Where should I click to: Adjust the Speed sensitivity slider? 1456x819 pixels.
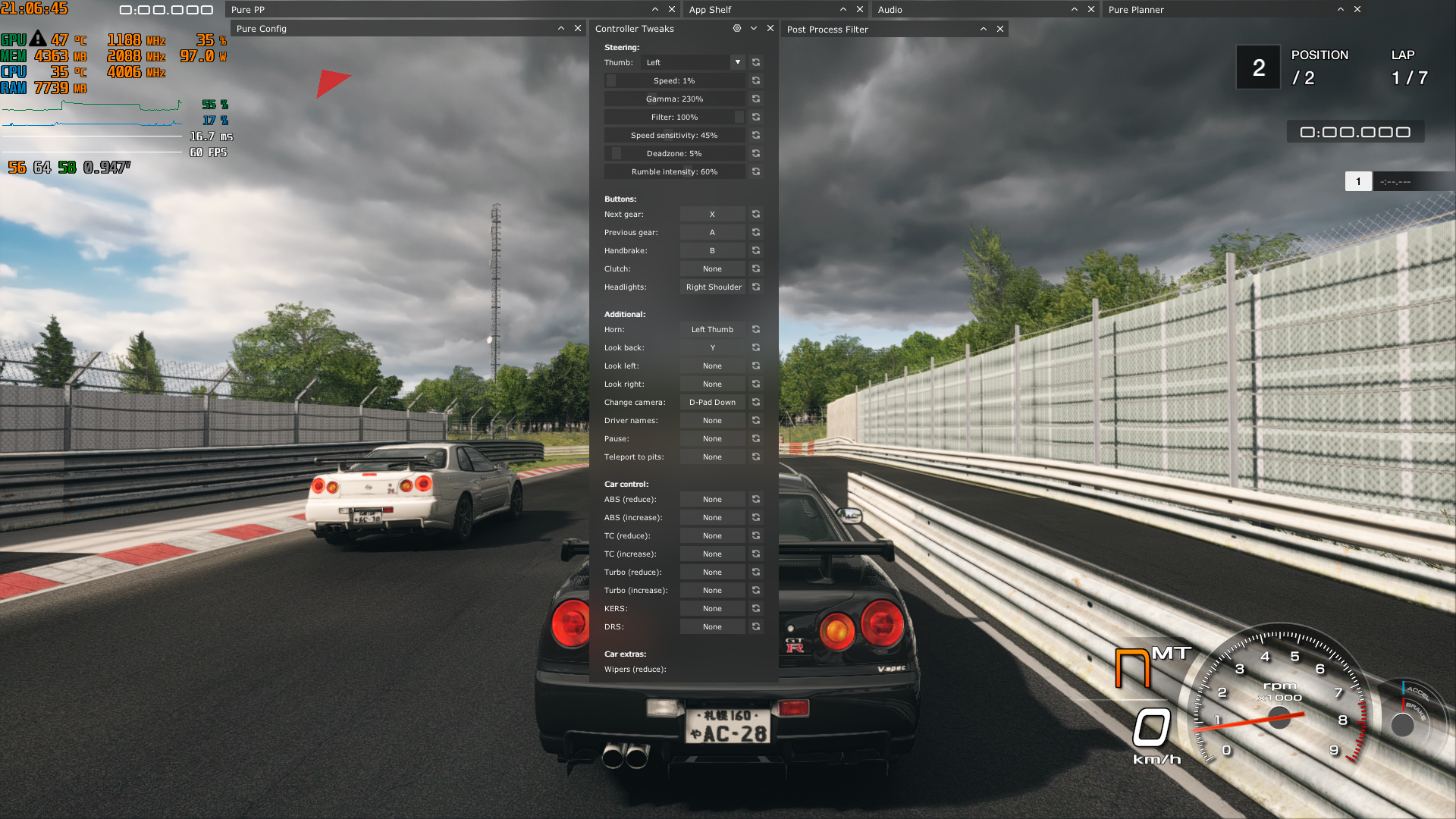point(674,135)
